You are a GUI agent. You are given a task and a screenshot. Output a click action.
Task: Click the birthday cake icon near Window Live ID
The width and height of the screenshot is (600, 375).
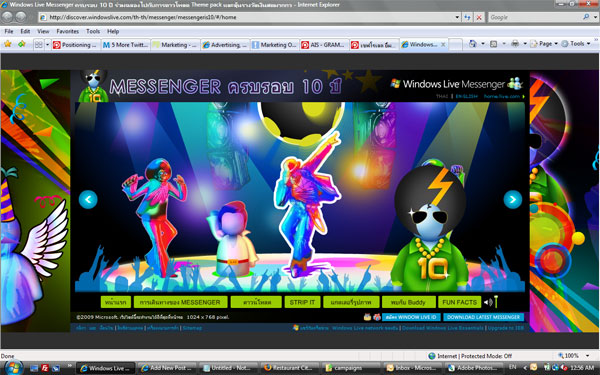click(367, 317)
